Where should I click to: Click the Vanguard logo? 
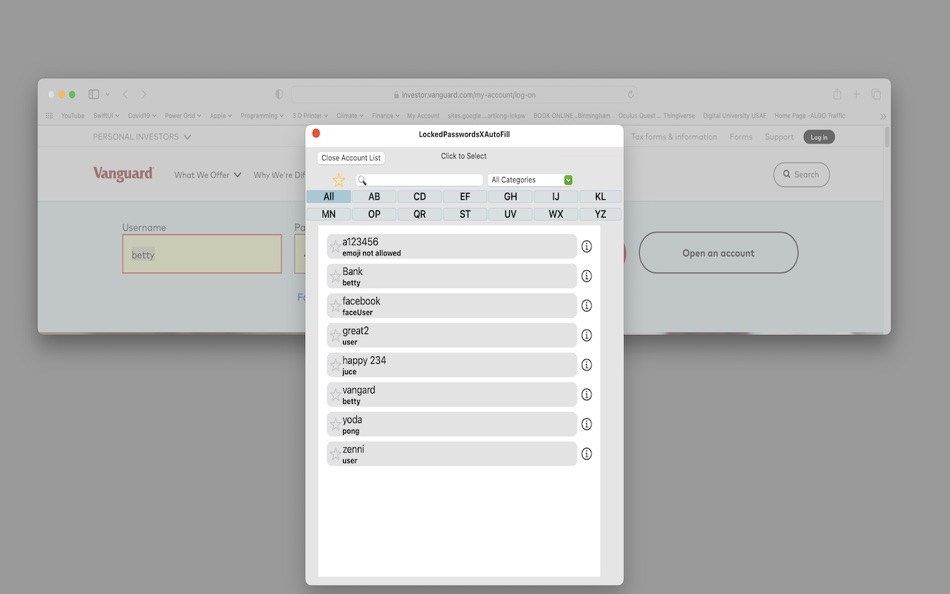123,174
